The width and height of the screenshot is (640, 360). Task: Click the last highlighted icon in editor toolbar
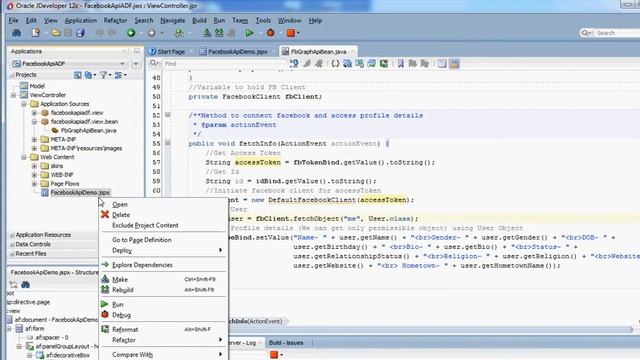tap(454, 63)
